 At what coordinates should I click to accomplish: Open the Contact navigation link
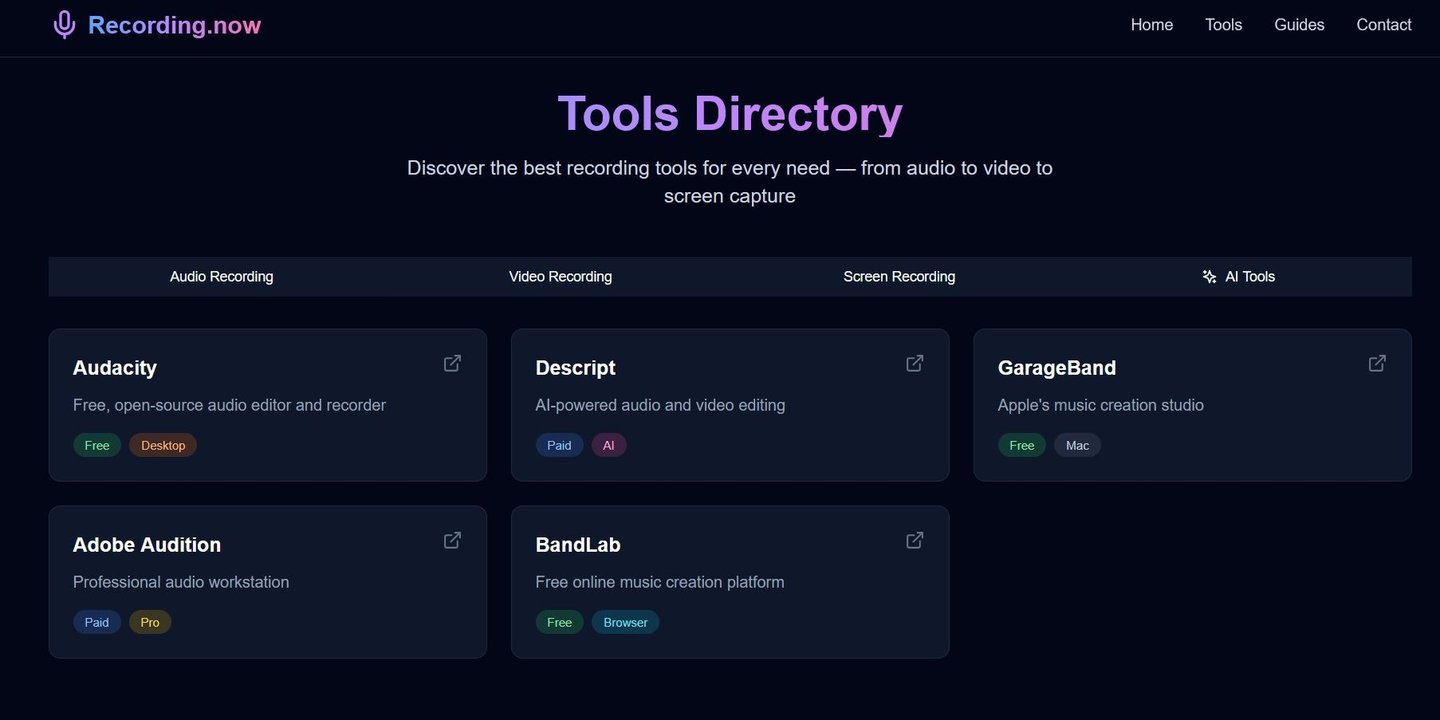pyautogui.click(x=1384, y=25)
